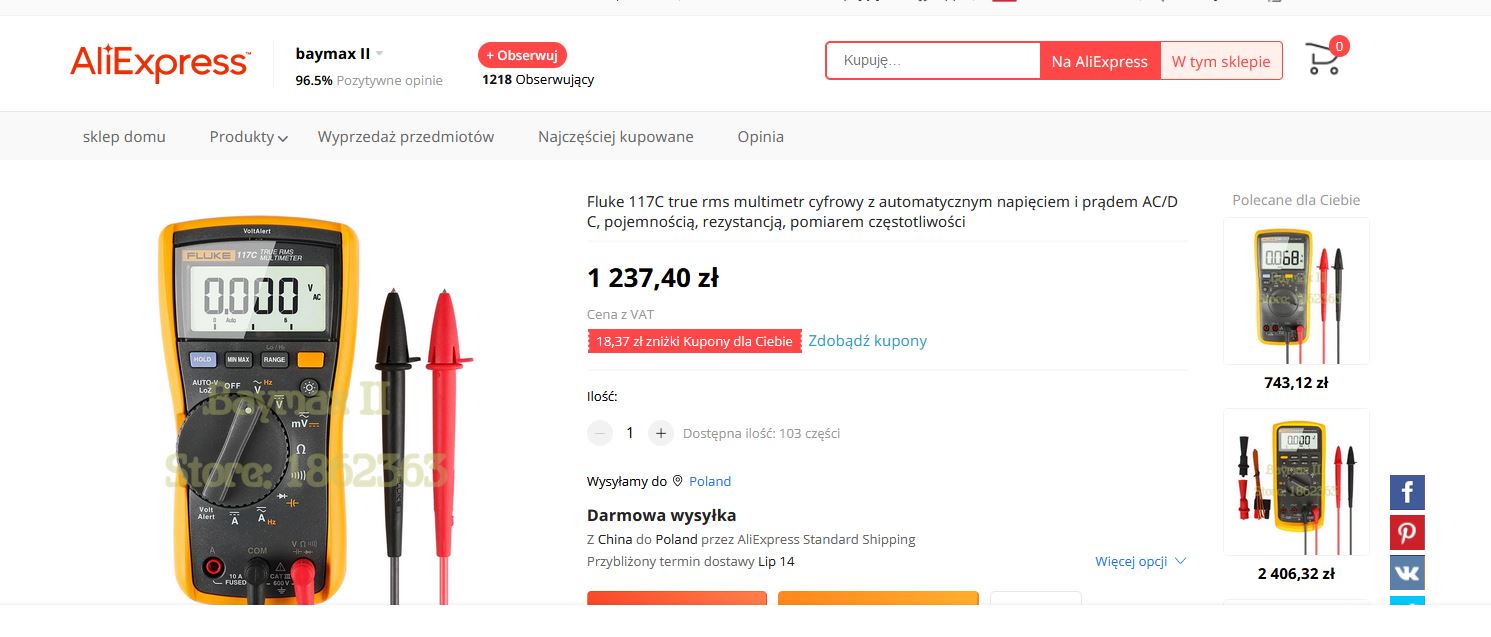Click the Obserwuj follow button

click(522, 55)
